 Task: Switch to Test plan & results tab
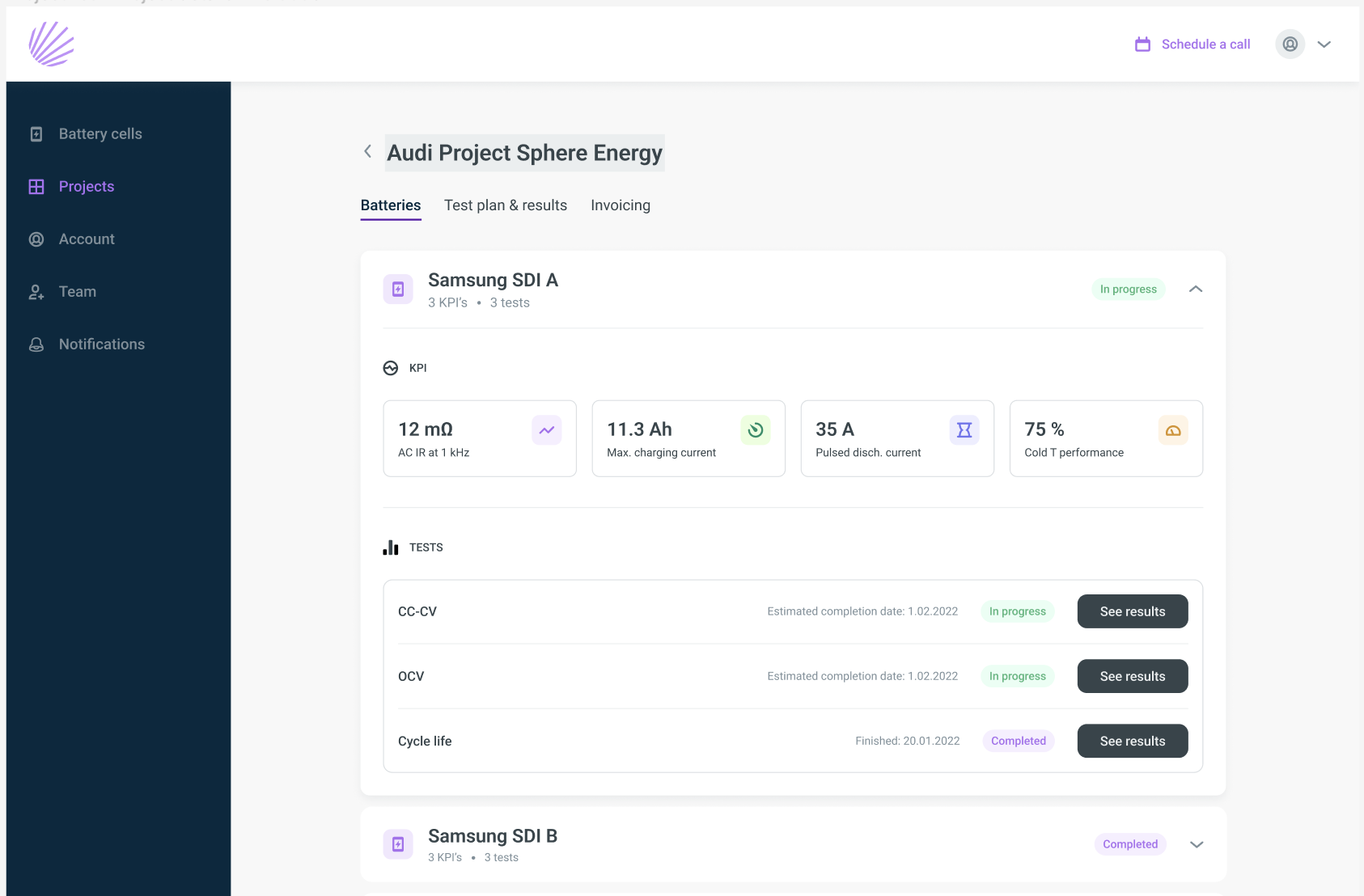point(505,205)
